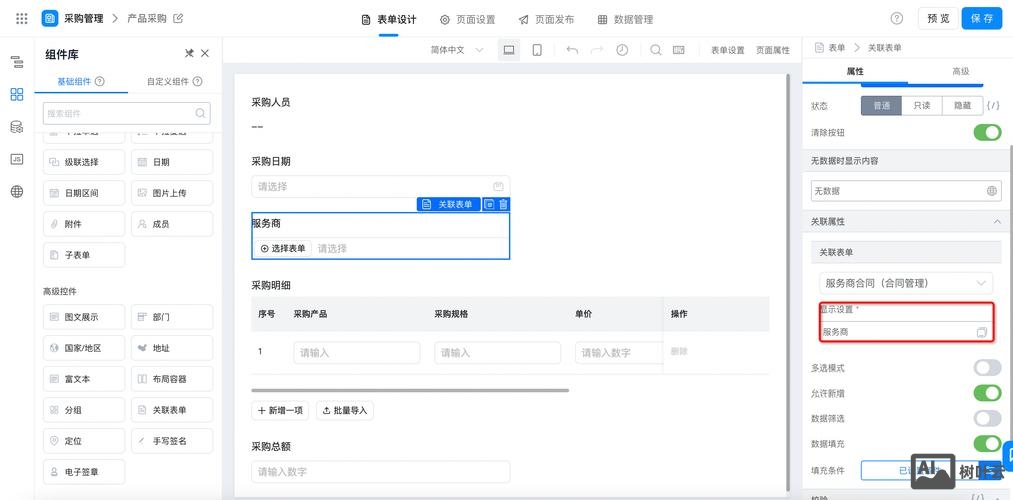This screenshot has height=500, width=1013.
Task: Add the 电子签章 component
Action: (x=84, y=472)
